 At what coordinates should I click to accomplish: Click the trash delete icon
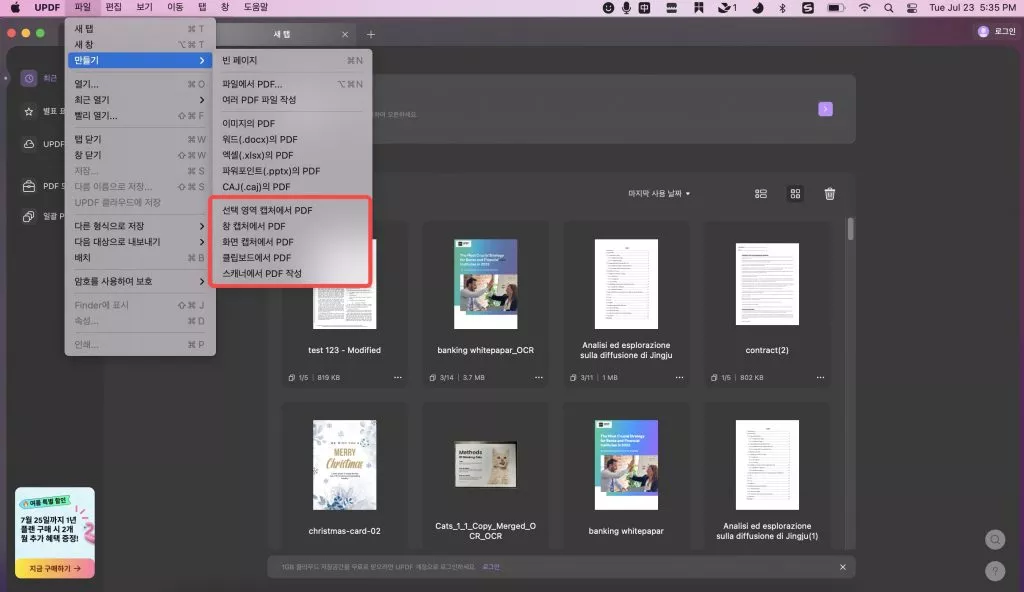[829, 193]
